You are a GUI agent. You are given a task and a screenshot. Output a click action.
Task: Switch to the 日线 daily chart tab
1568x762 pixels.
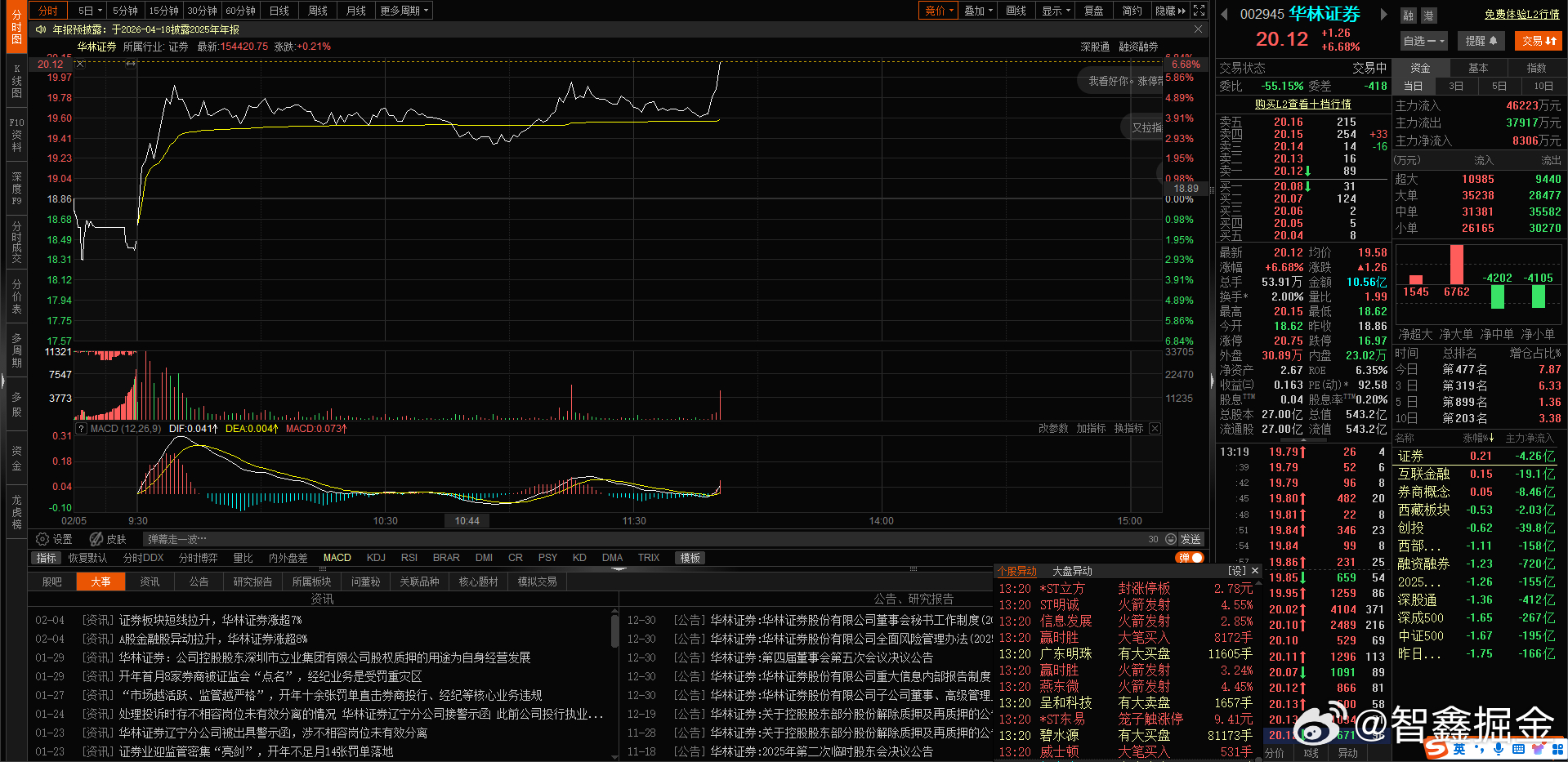(279, 11)
